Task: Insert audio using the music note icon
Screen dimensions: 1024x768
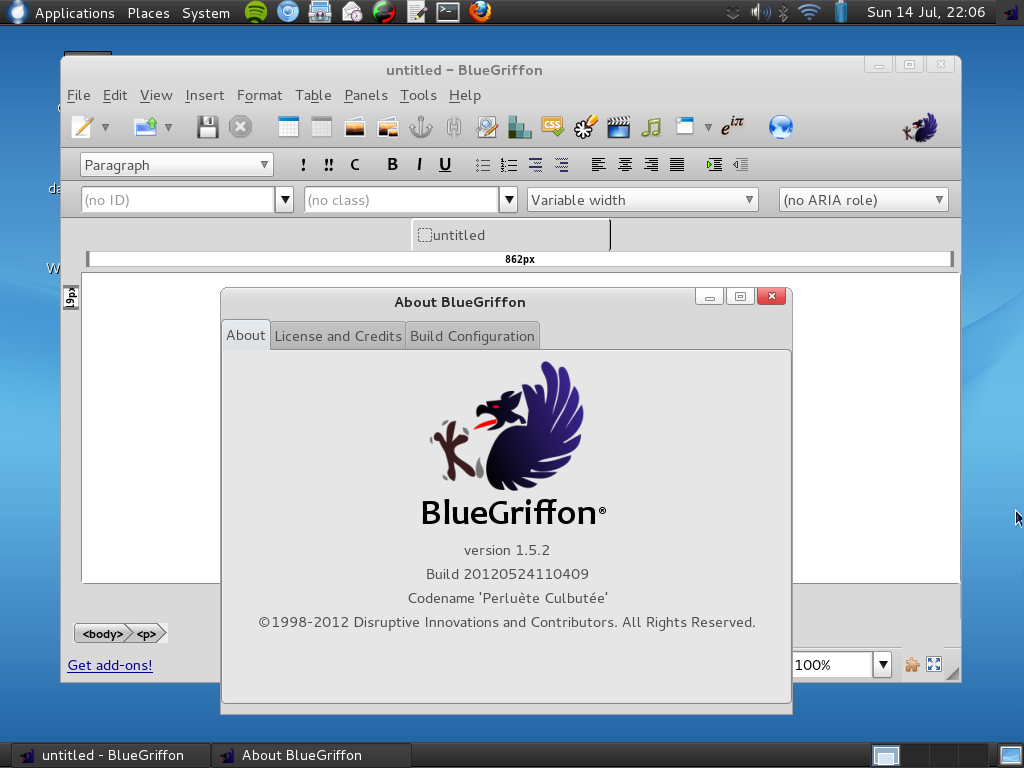Action: pos(652,127)
